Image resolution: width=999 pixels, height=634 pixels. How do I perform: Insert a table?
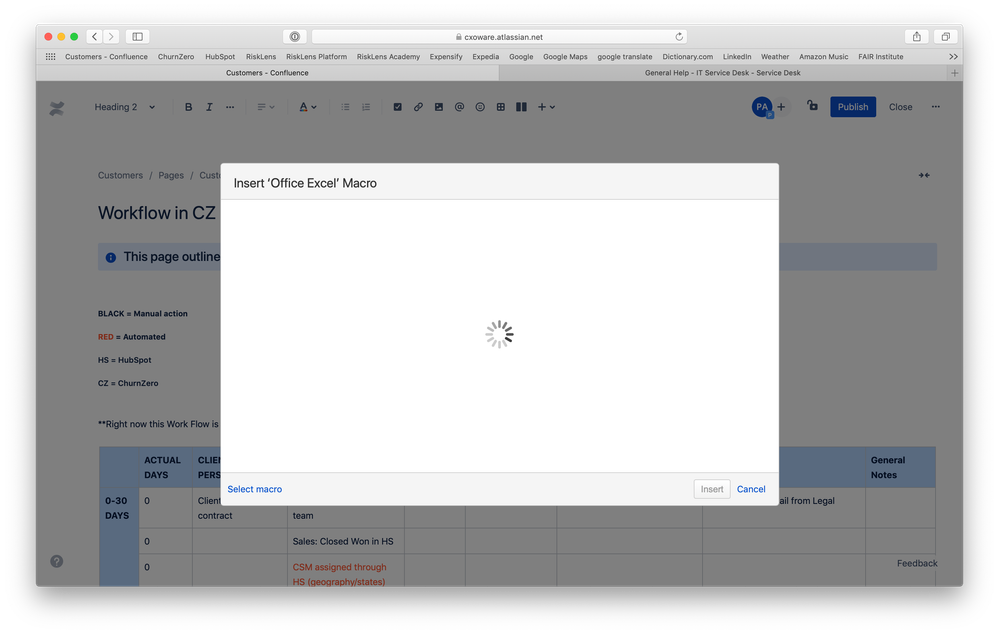(x=501, y=107)
